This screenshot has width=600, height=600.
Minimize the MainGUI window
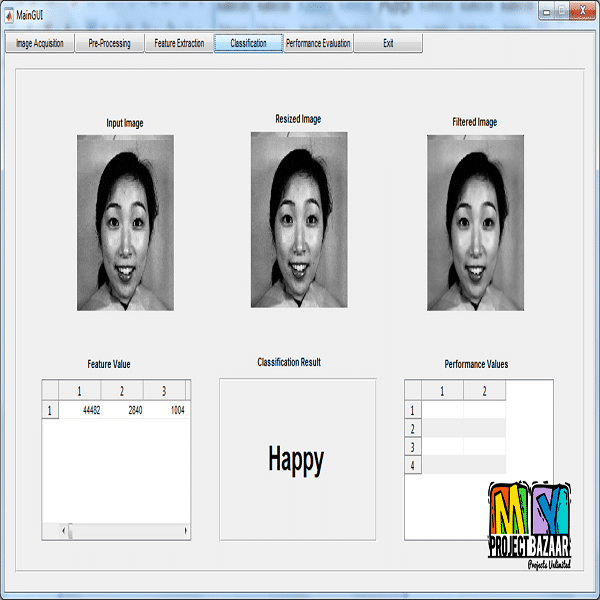[x=546, y=12]
